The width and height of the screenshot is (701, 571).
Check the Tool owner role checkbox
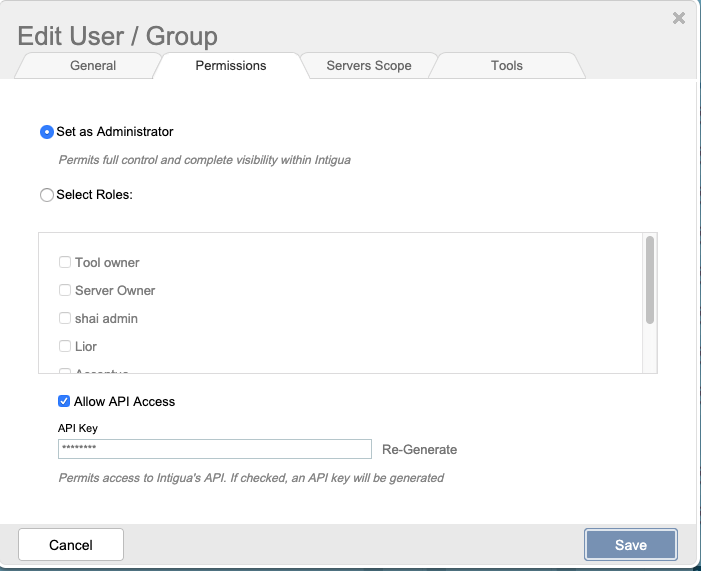coord(65,262)
